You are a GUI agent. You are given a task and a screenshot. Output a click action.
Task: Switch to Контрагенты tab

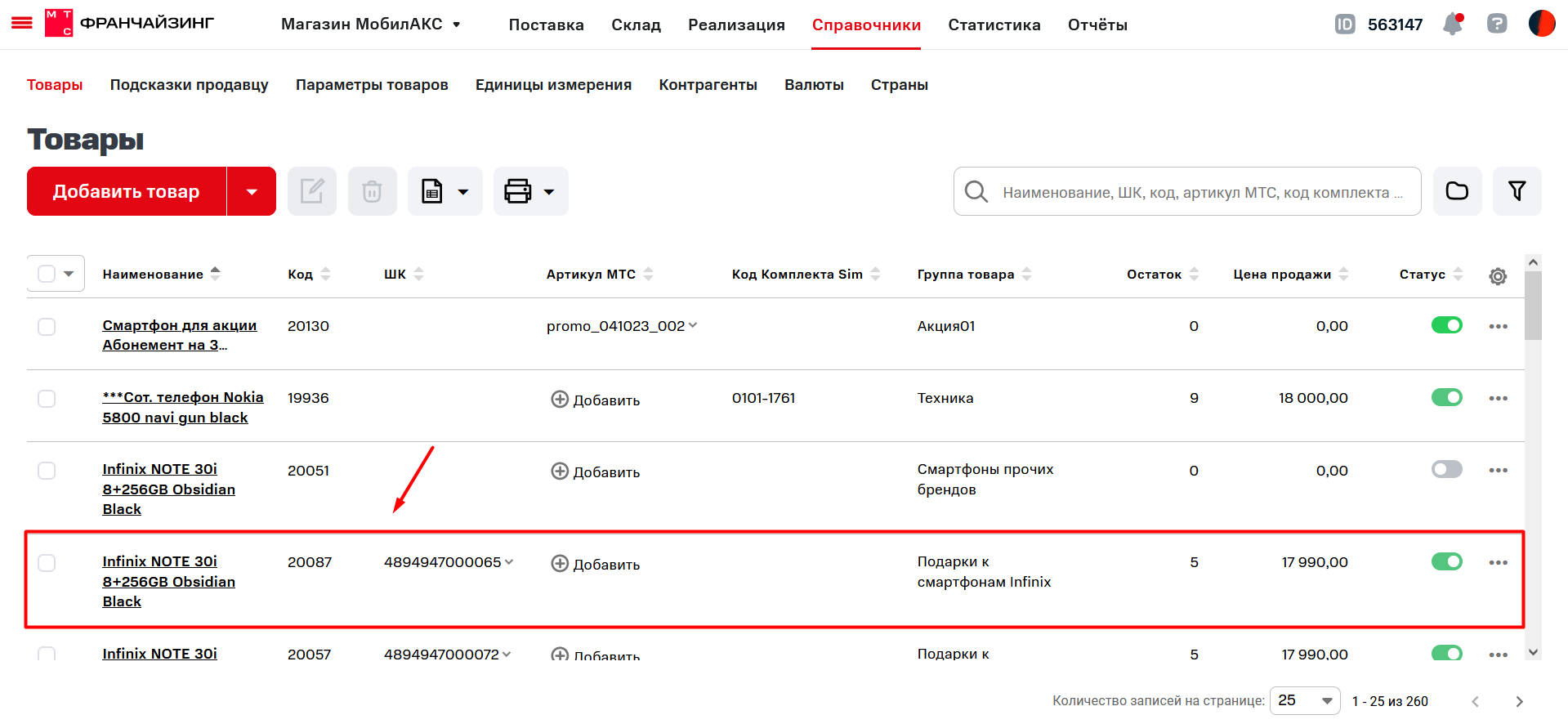708,85
